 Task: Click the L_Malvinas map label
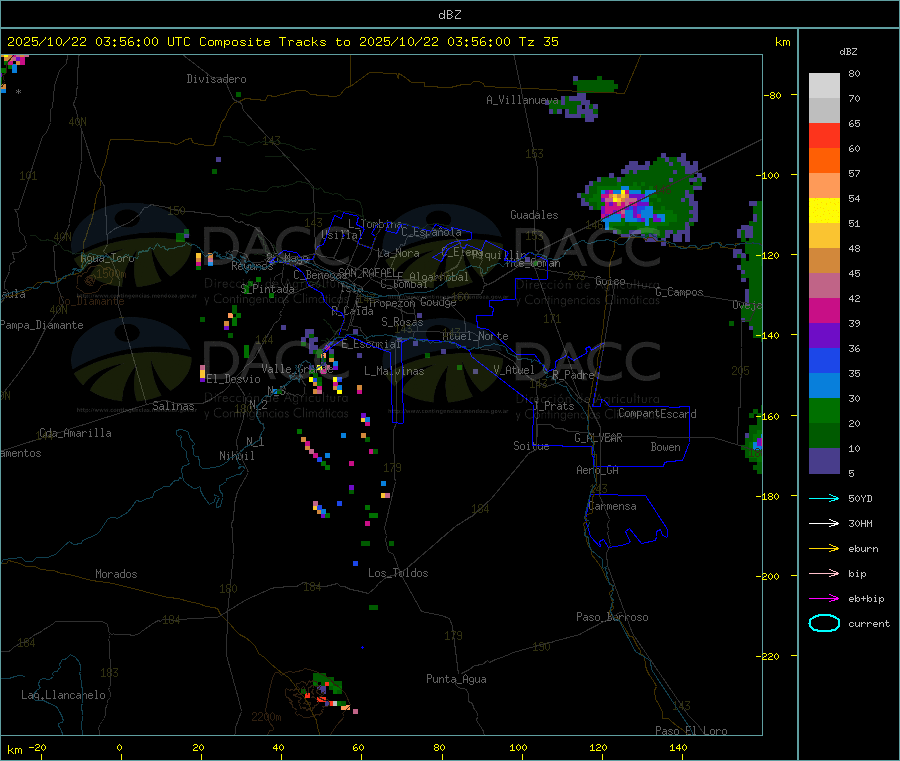[x=394, y=371]
